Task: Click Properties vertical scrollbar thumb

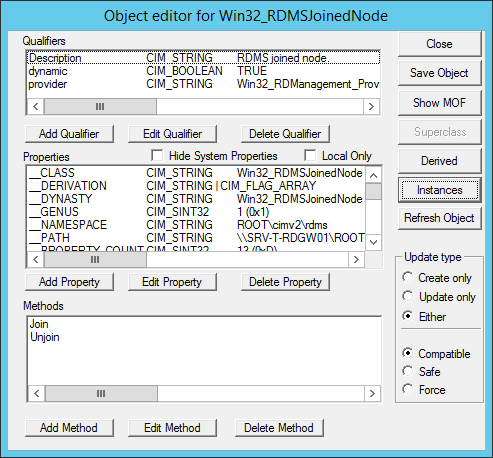Action: click(374, 191)
